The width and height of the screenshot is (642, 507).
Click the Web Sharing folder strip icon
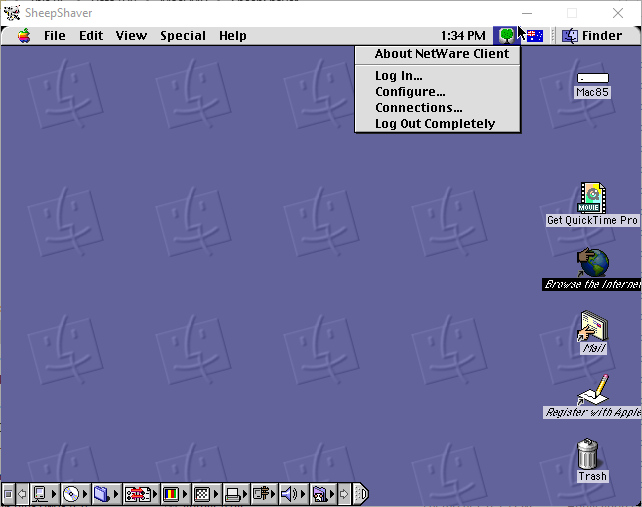(319, 494)
